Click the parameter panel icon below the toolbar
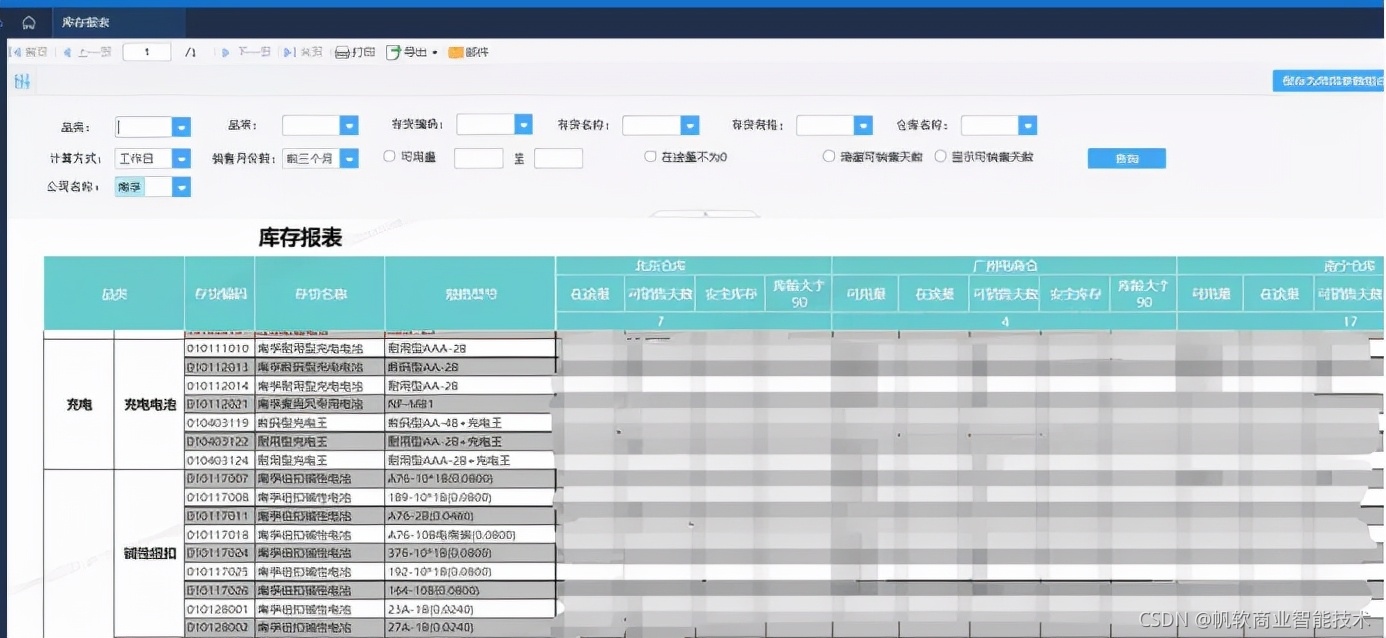 point(21,82)
